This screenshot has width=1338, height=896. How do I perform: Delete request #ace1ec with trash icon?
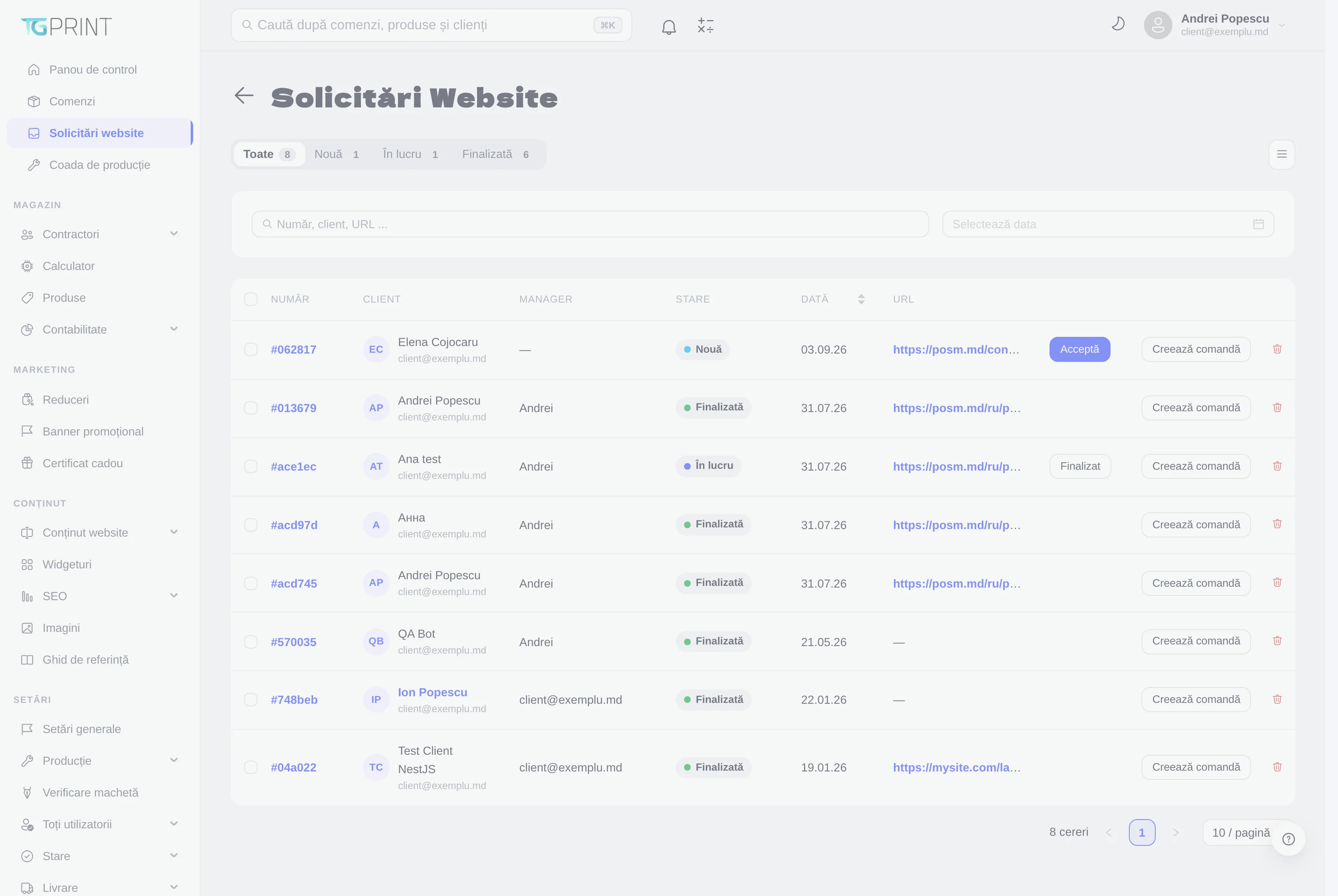(x=1277, y=466)
